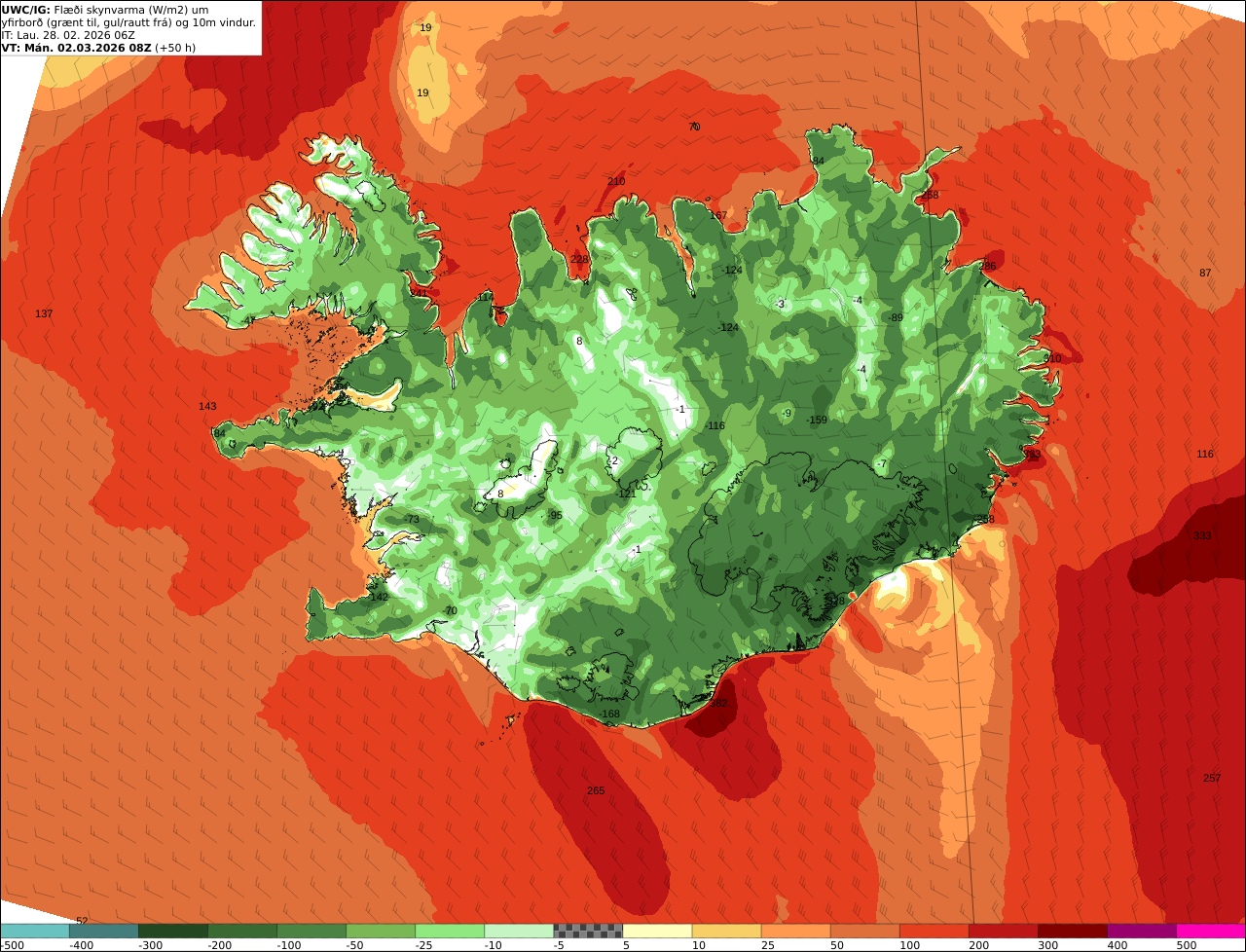Viewport: 1246px width, 952px height.
Task: Click the legend swatch between -50 and -25
Action: (x=381, y=931)
